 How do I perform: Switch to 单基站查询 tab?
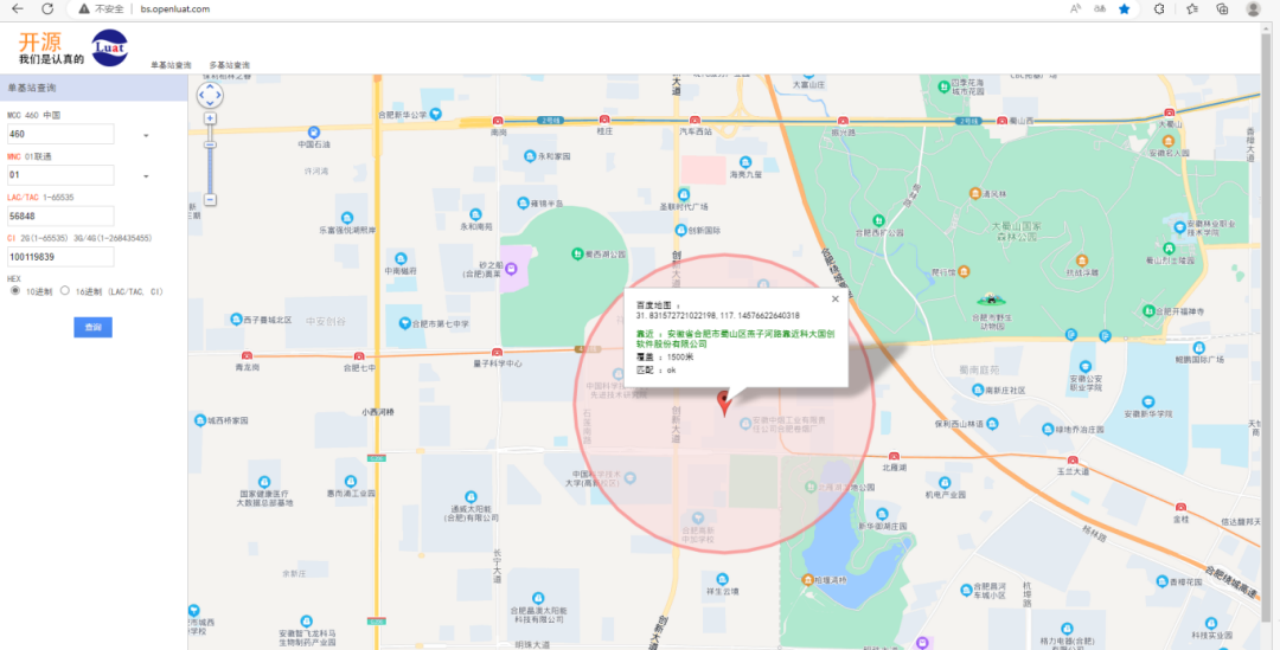[x=173, y=64]
